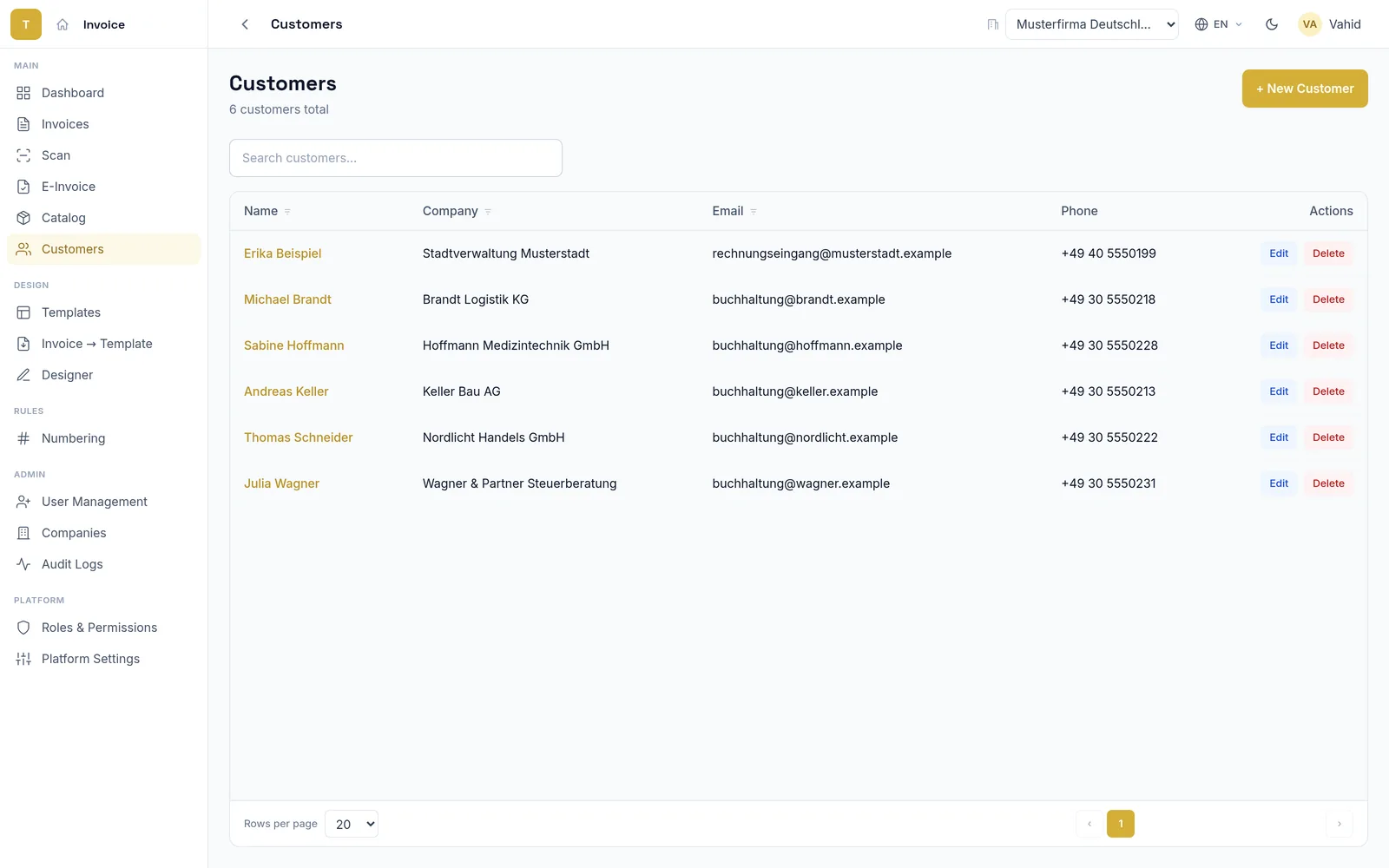Click the home icon next to Invoice
Image resolution: width=1389 pixels, height=868 pixels.
63,24
